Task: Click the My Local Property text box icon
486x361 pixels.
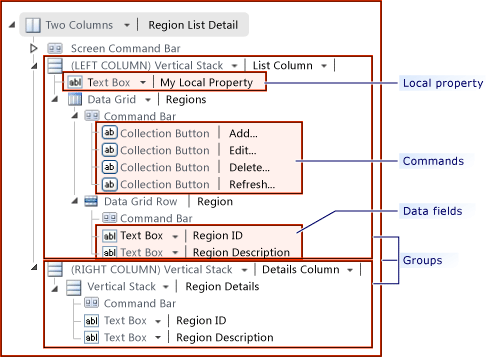Action: coord(75,82)
